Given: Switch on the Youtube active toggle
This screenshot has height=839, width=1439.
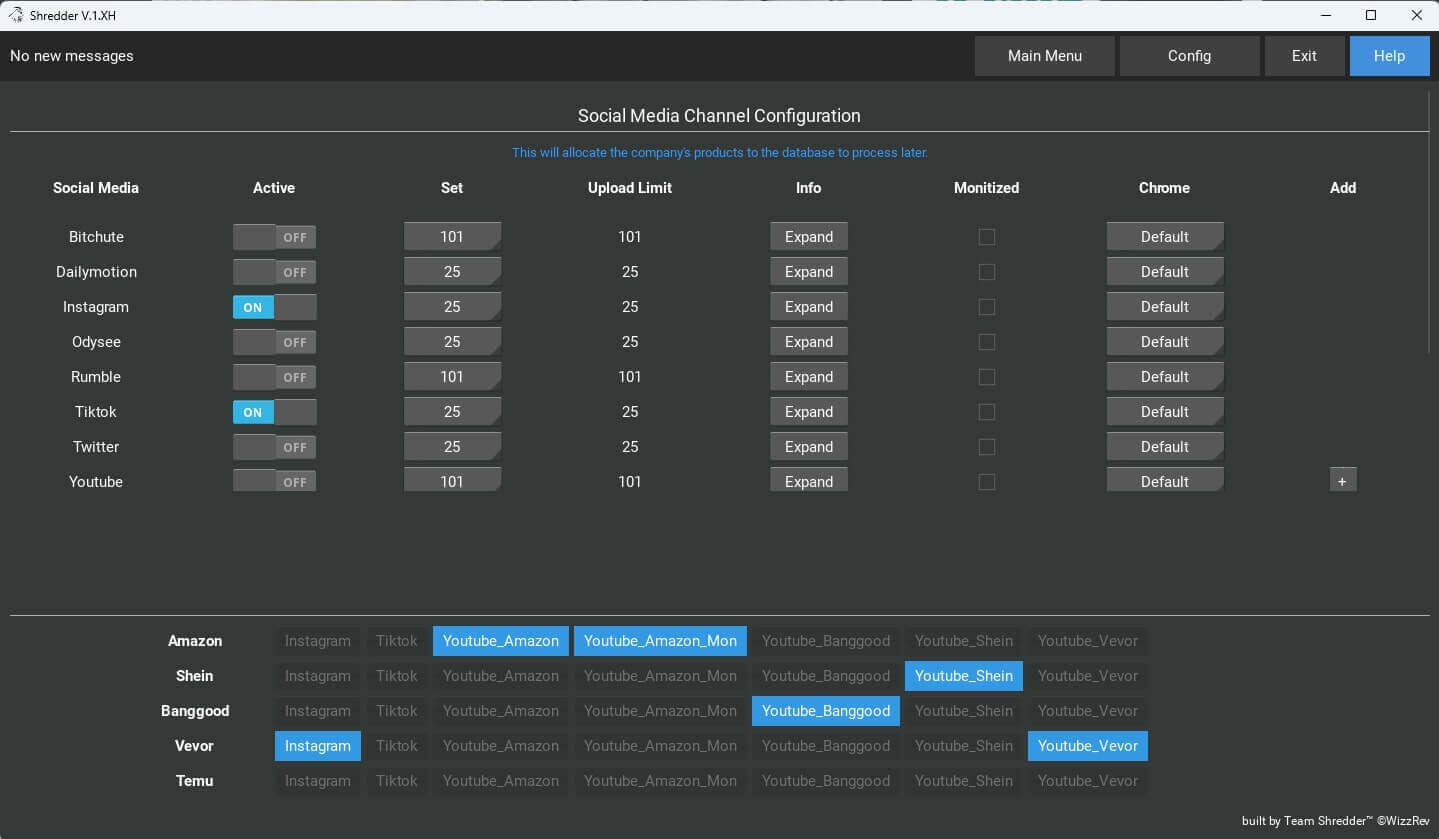Looking at the screenshot, I should click(274, 481).
